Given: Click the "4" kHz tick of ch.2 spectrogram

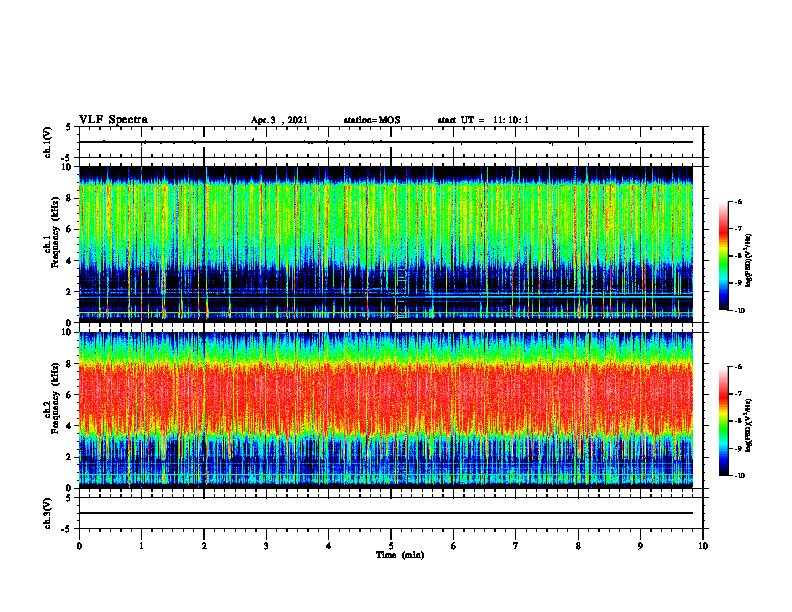Looking at the screenshot, I should click(x=69, y=426).
